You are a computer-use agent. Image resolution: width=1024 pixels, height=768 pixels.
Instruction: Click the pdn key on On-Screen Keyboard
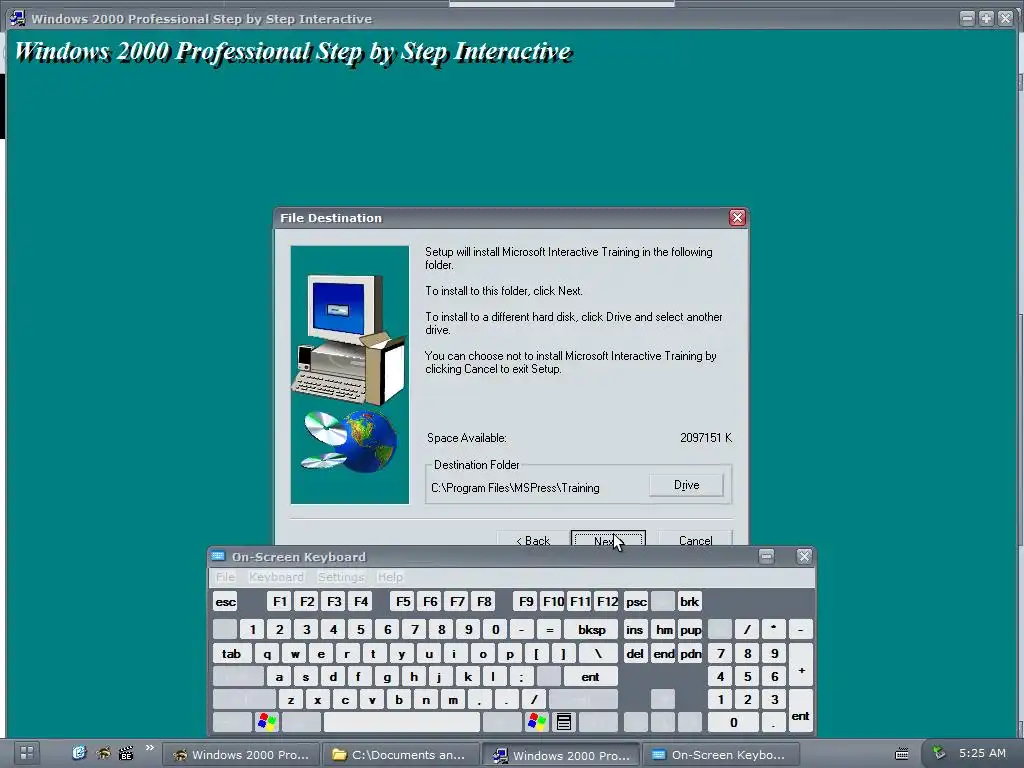(x=690, y=654)
